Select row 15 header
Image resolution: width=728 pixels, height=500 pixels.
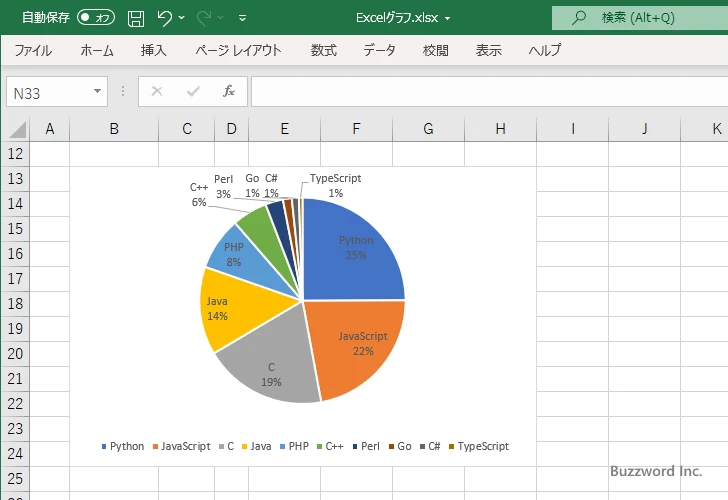pyautogui.click(x=15, y=228)
